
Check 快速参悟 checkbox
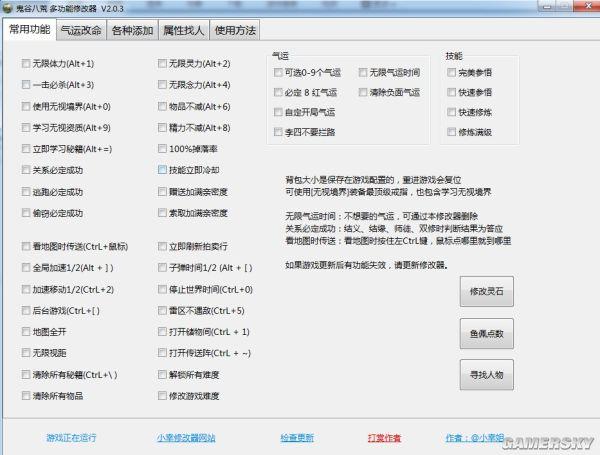[x=452, y=92]
